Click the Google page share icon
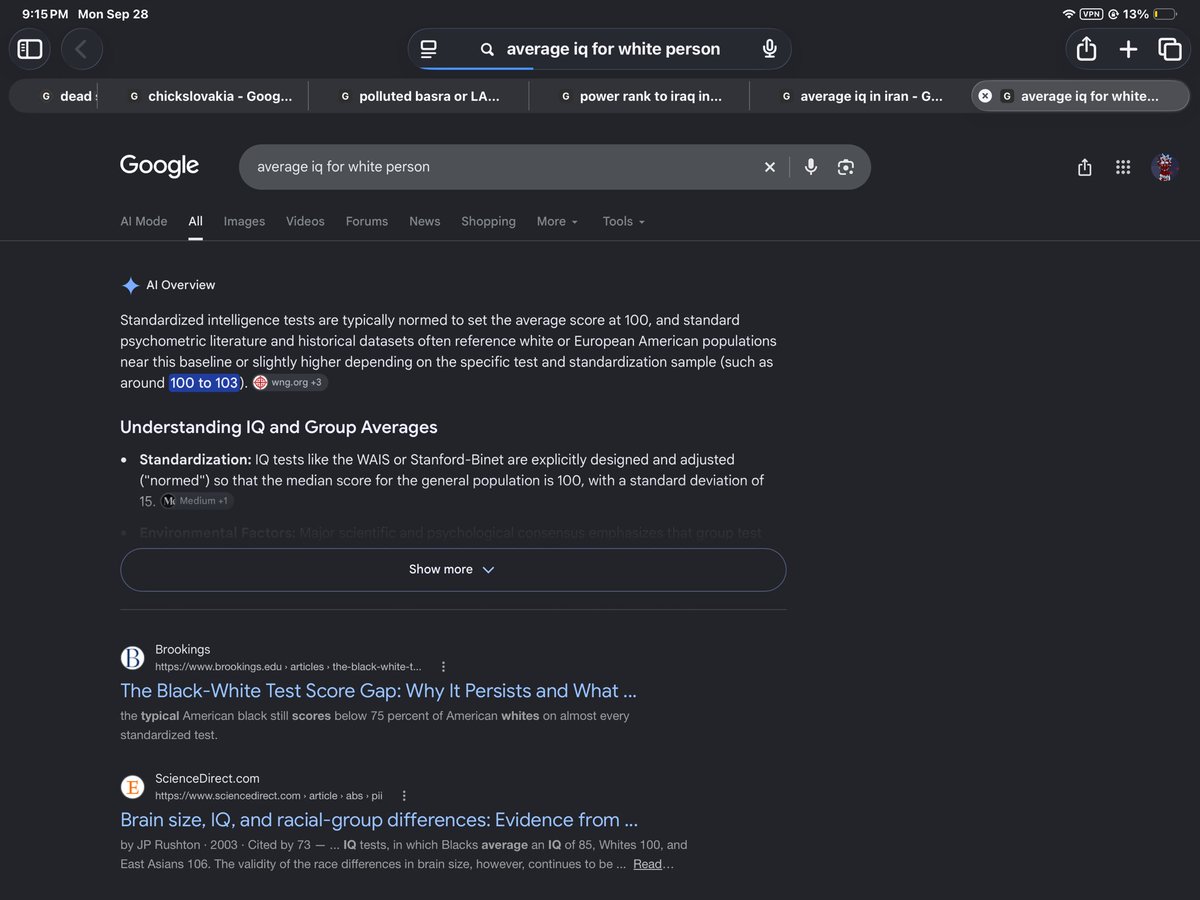This screenshot has height=900, width=1200. [1085, 167]
